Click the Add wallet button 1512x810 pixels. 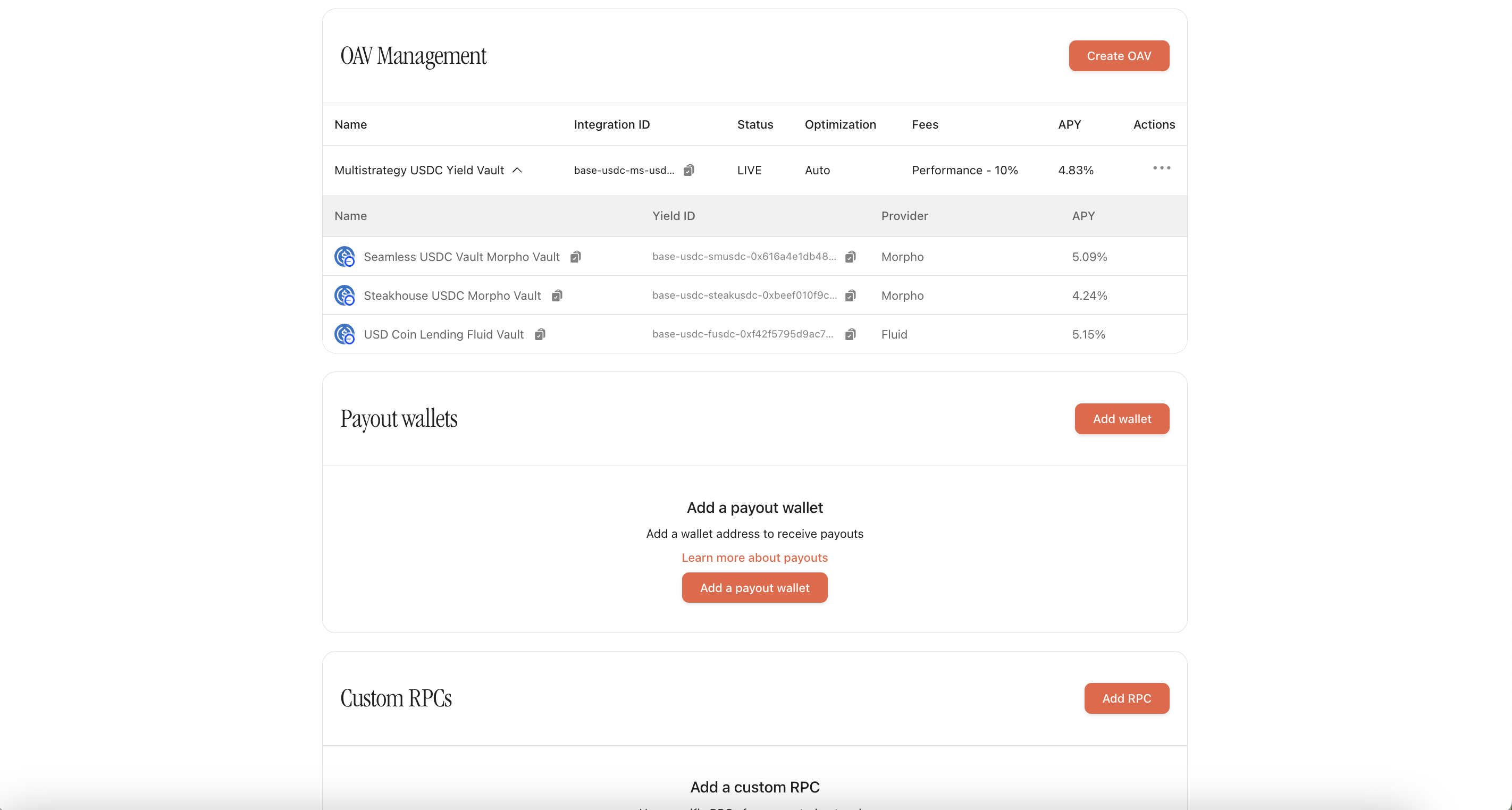(x=1122, y=418)
